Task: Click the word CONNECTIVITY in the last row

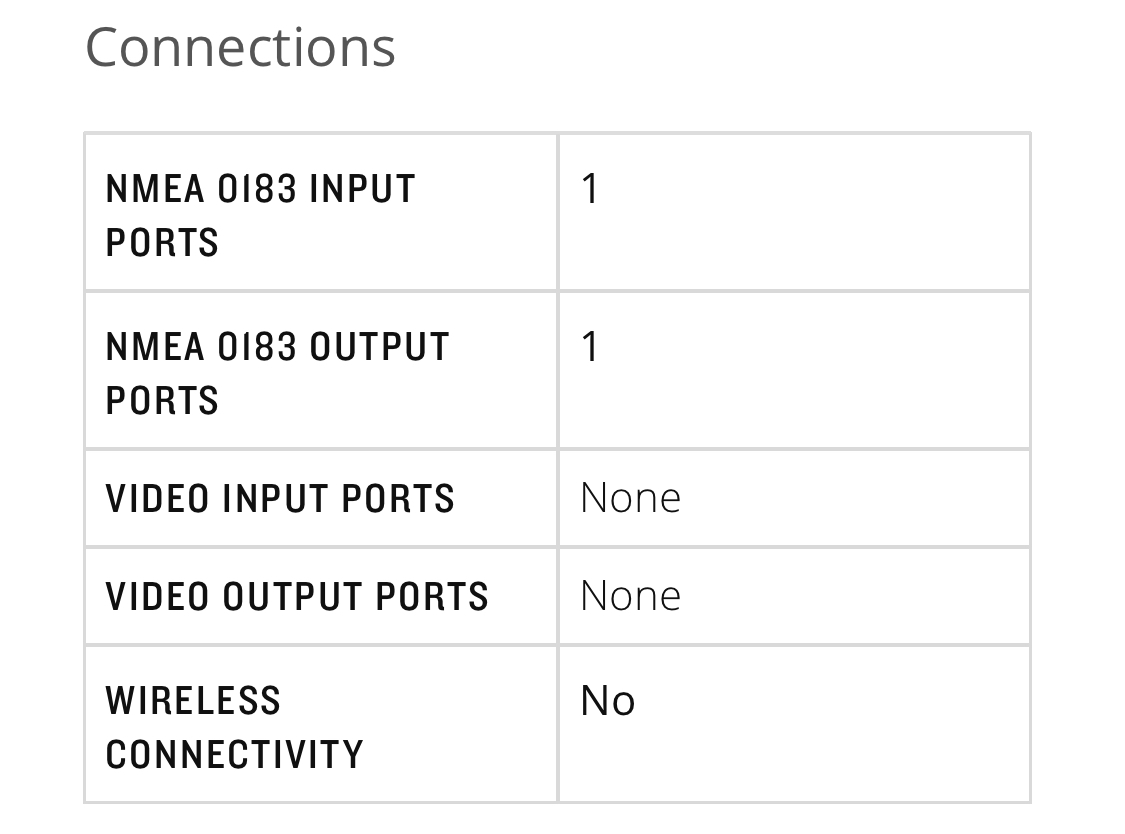Action: 234,754
